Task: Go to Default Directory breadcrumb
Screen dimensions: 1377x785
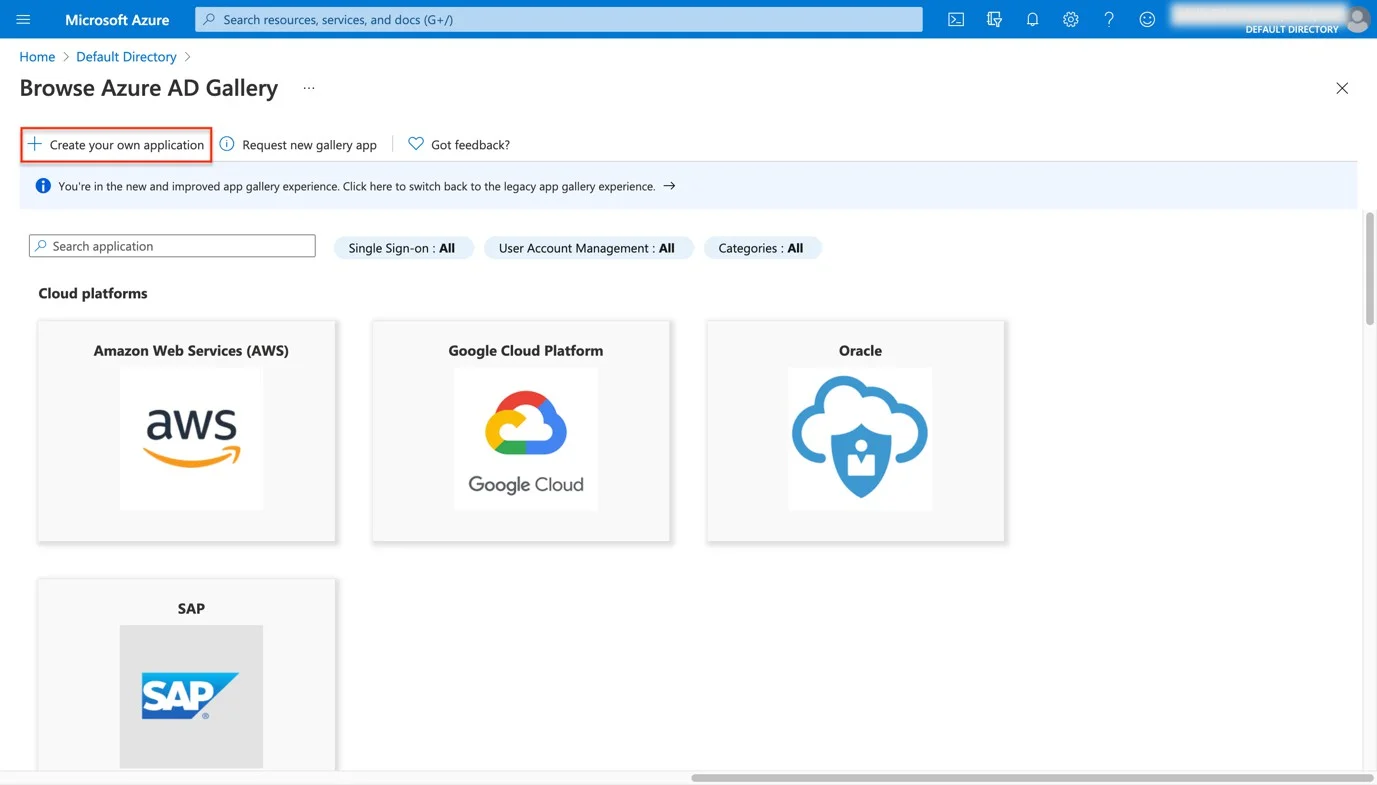Action: pyautogui.click(x=126, y=57)
